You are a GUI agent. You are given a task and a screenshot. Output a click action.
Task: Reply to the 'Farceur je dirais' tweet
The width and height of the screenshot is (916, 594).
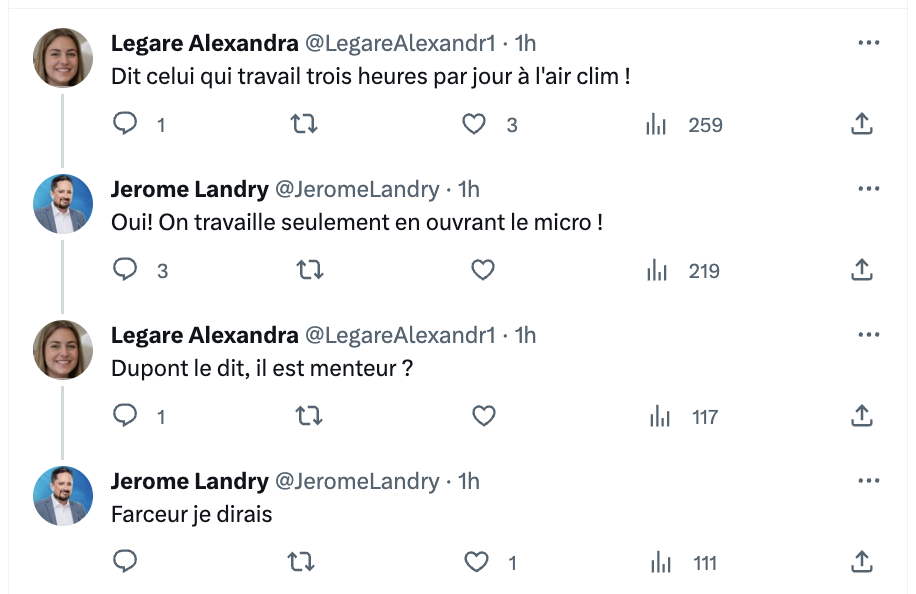point(124,561)
